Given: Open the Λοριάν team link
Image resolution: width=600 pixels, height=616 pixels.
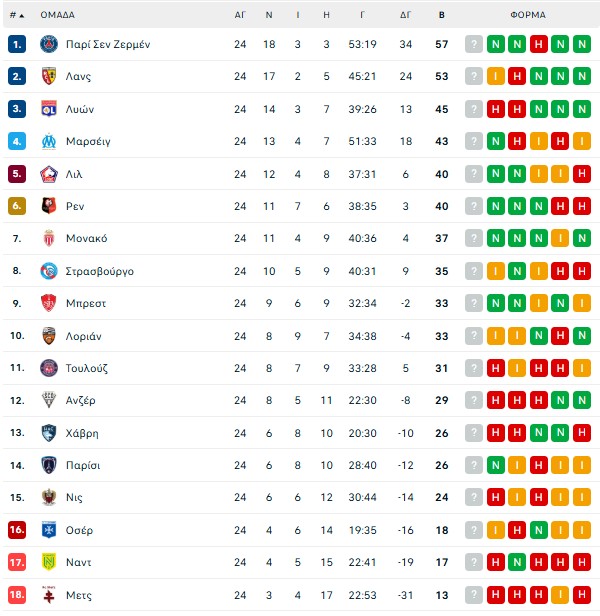Looking at the screenshot, I should pos(84,336).
